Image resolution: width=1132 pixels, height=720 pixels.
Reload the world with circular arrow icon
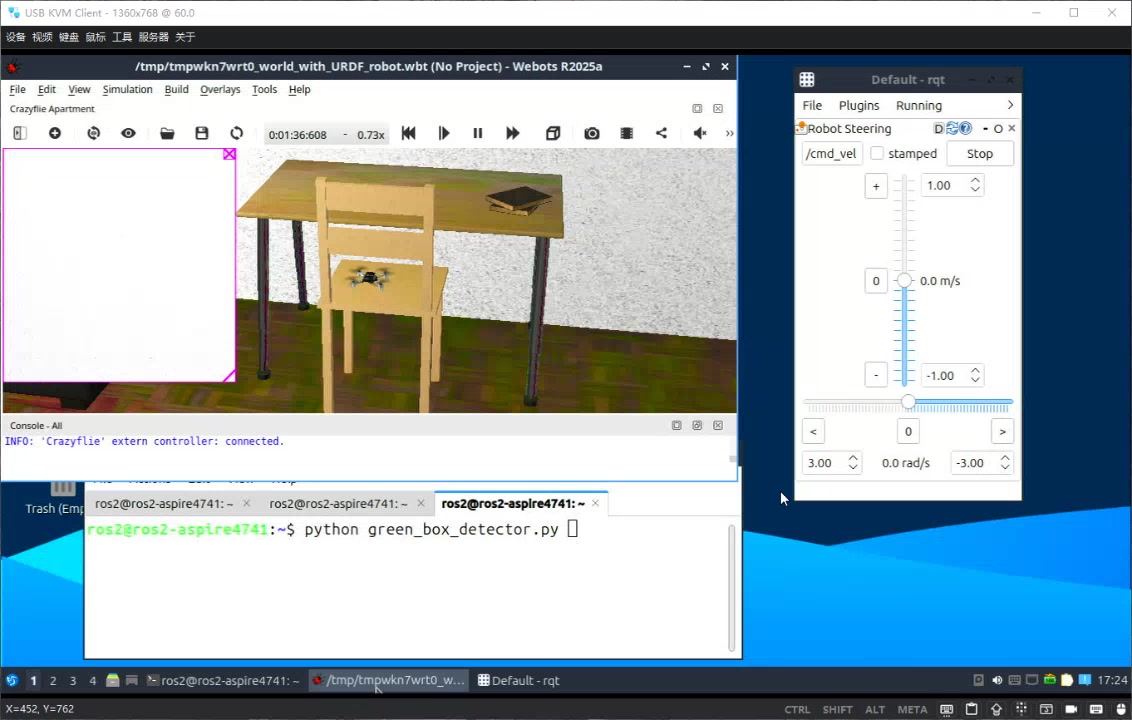(236, 133)
